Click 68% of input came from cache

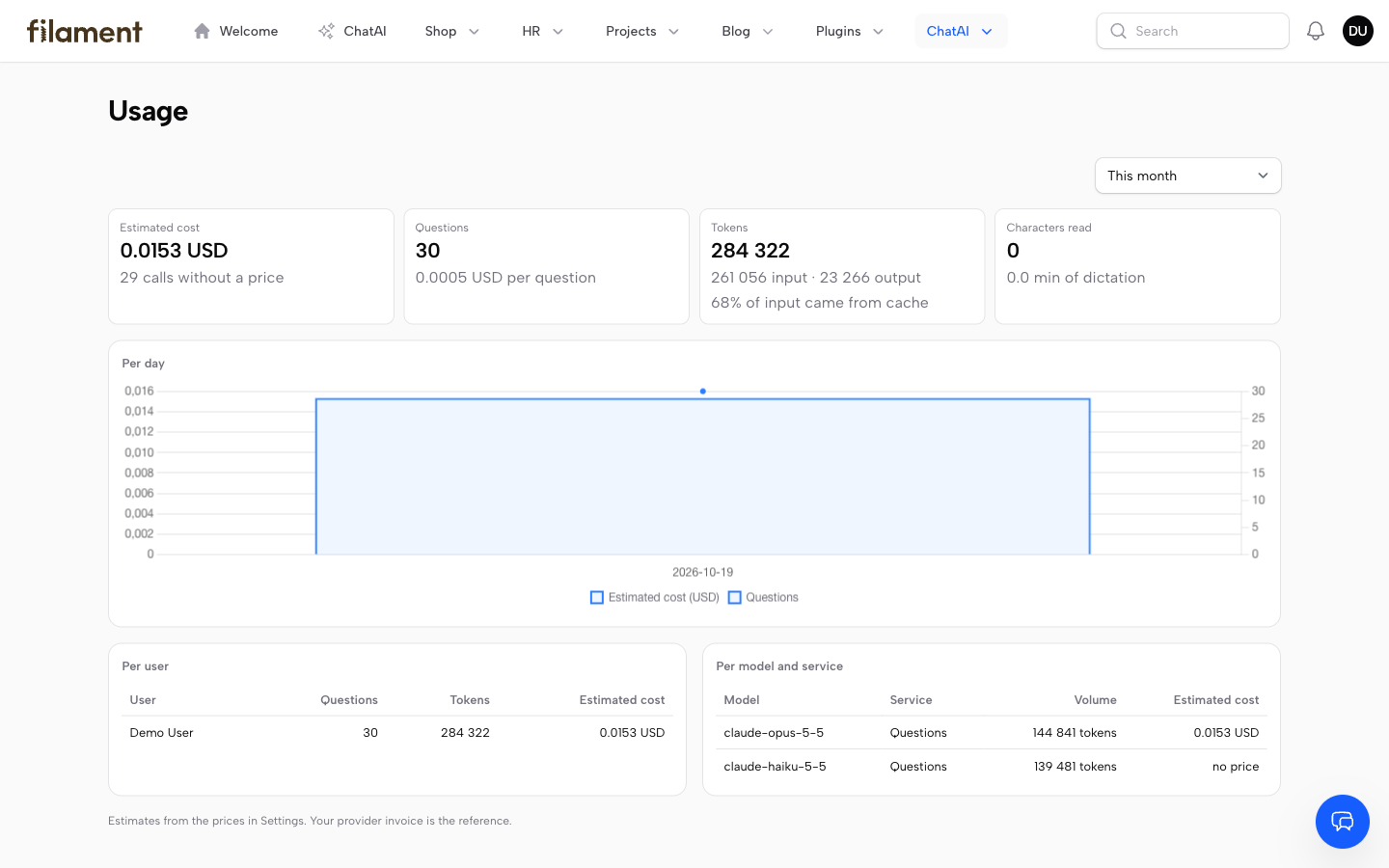pos(820,303)
